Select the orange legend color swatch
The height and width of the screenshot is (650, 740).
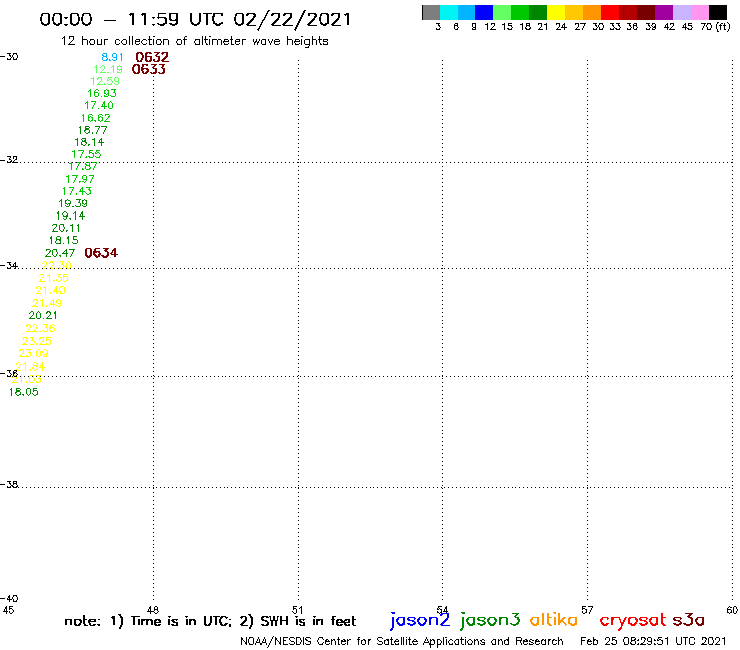click(592, 12)
